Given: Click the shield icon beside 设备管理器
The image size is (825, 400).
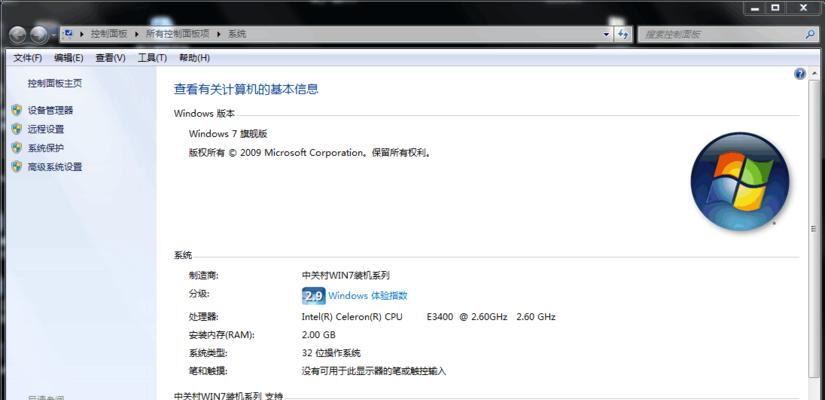Looking at the screenshot, I should pos(17,110).
